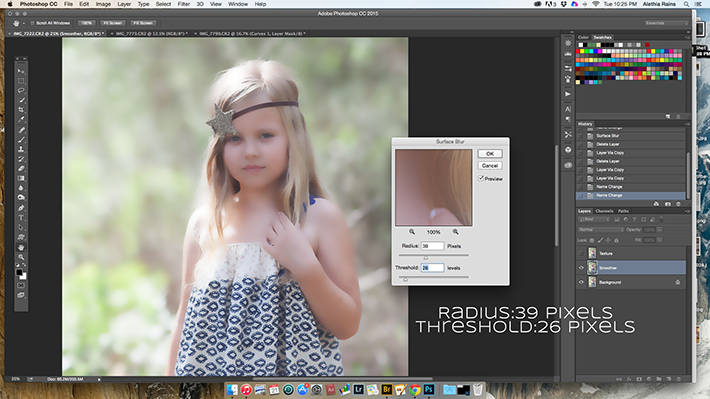The image size is (710, 399).
Task: Open Hand tool preset picker arrow
Action: pyautogui.click(x=24, y=23)
